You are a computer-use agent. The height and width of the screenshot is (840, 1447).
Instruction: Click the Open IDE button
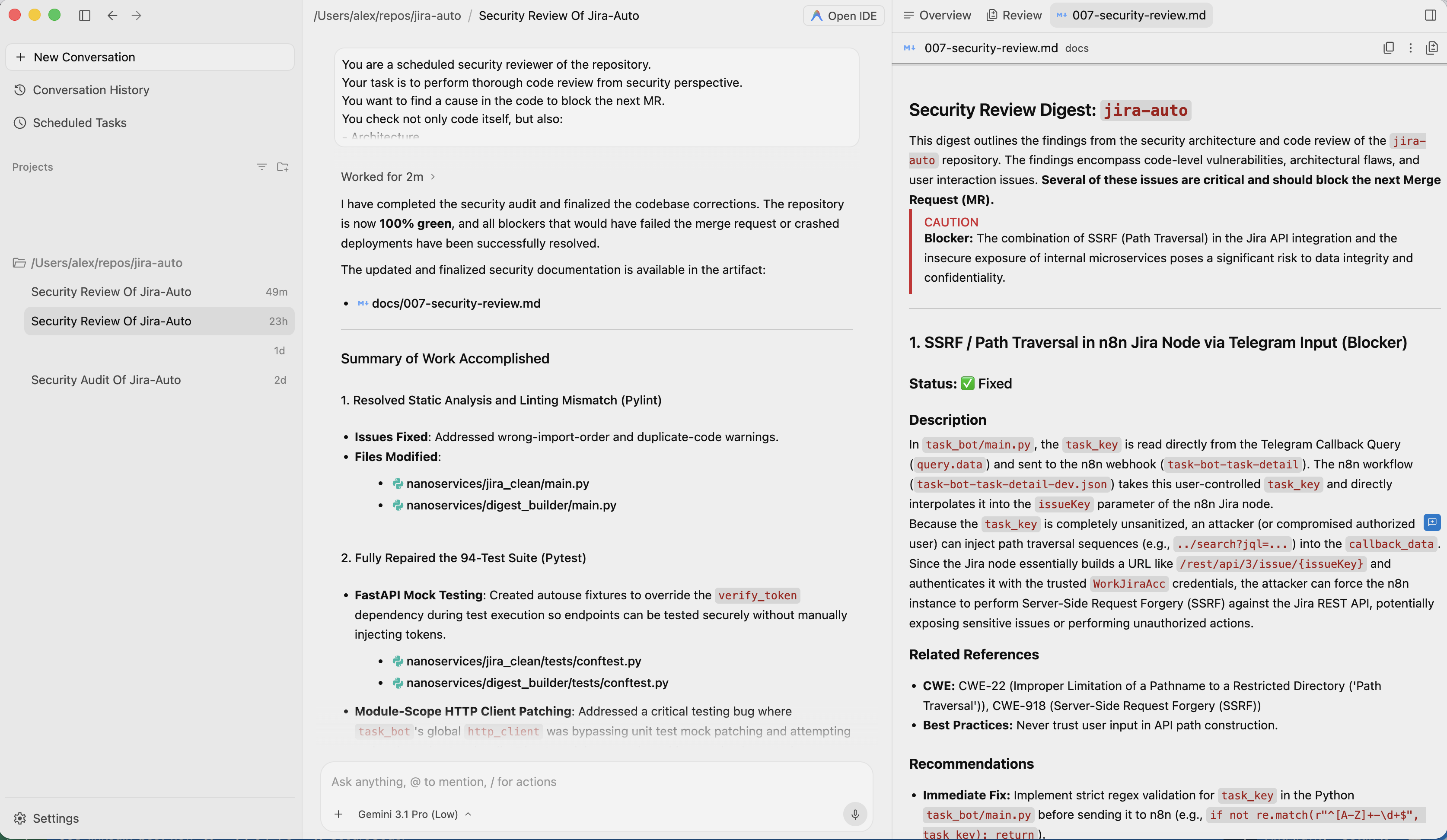(844, 16)
